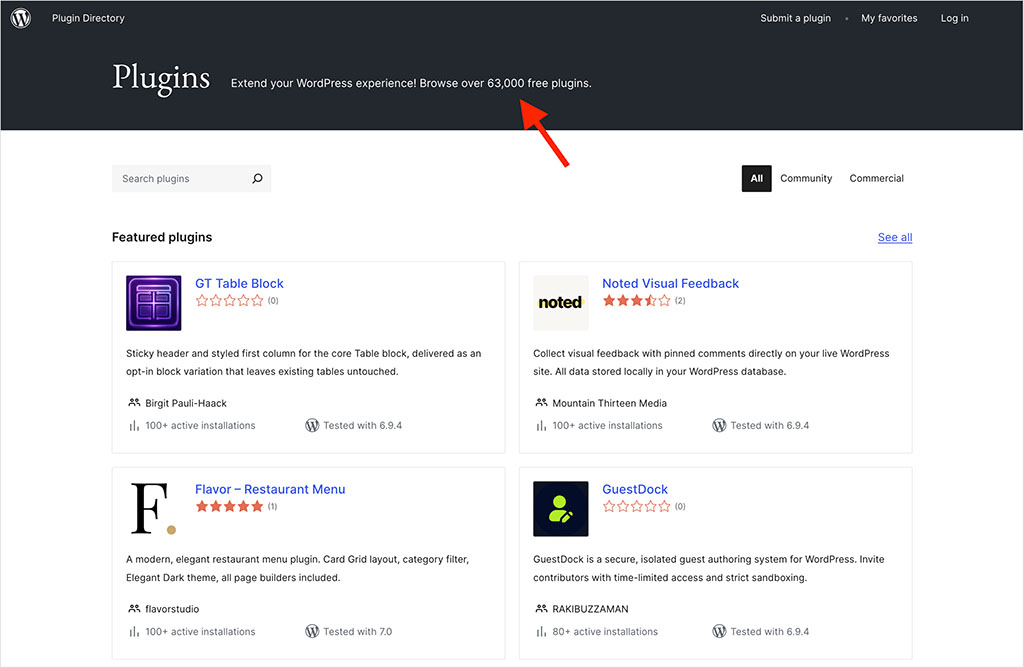This screenshot has height=668, width=1024.
Task: Click the GuestDock star rating
Action: 636,506
